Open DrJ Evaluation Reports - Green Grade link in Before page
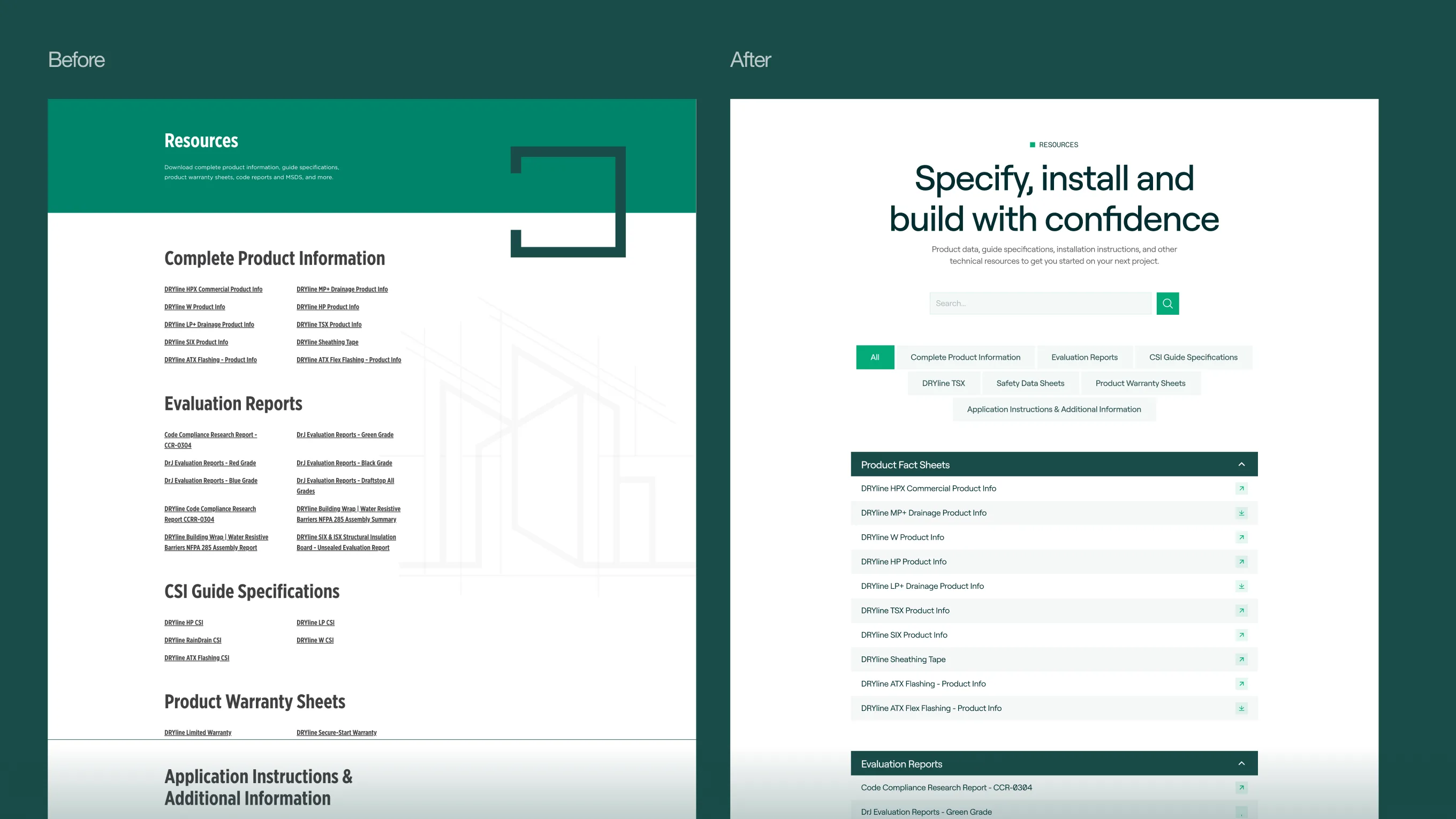The image size is (1456, 819). coord(345,435)
